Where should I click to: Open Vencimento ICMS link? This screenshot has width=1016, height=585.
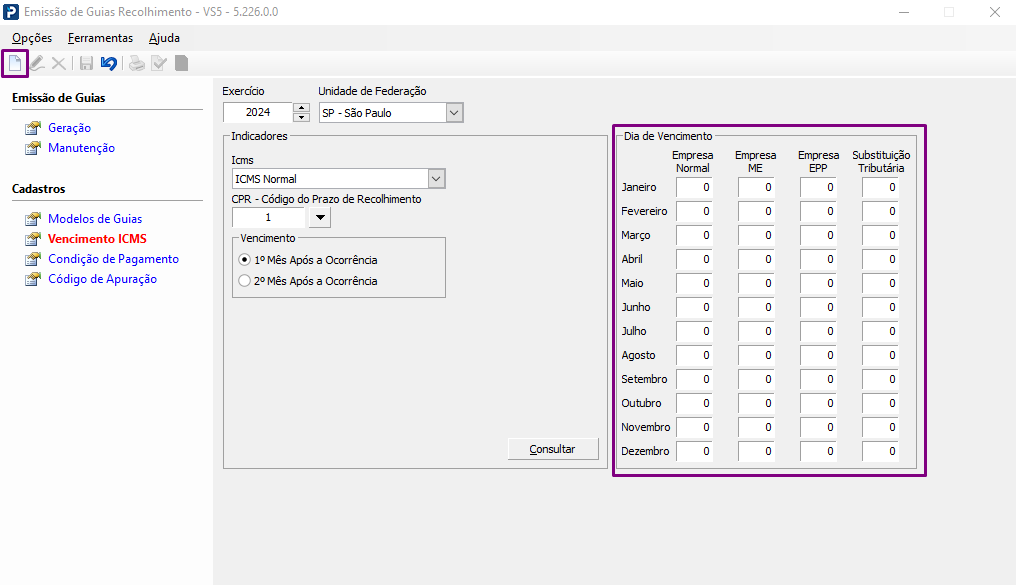click(x=97, y=239)
